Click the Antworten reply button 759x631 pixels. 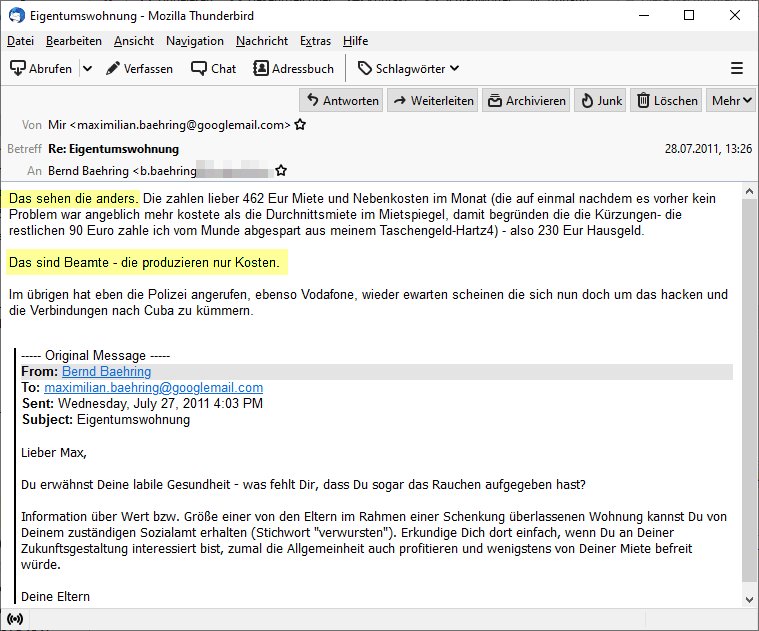coord(341,101)
